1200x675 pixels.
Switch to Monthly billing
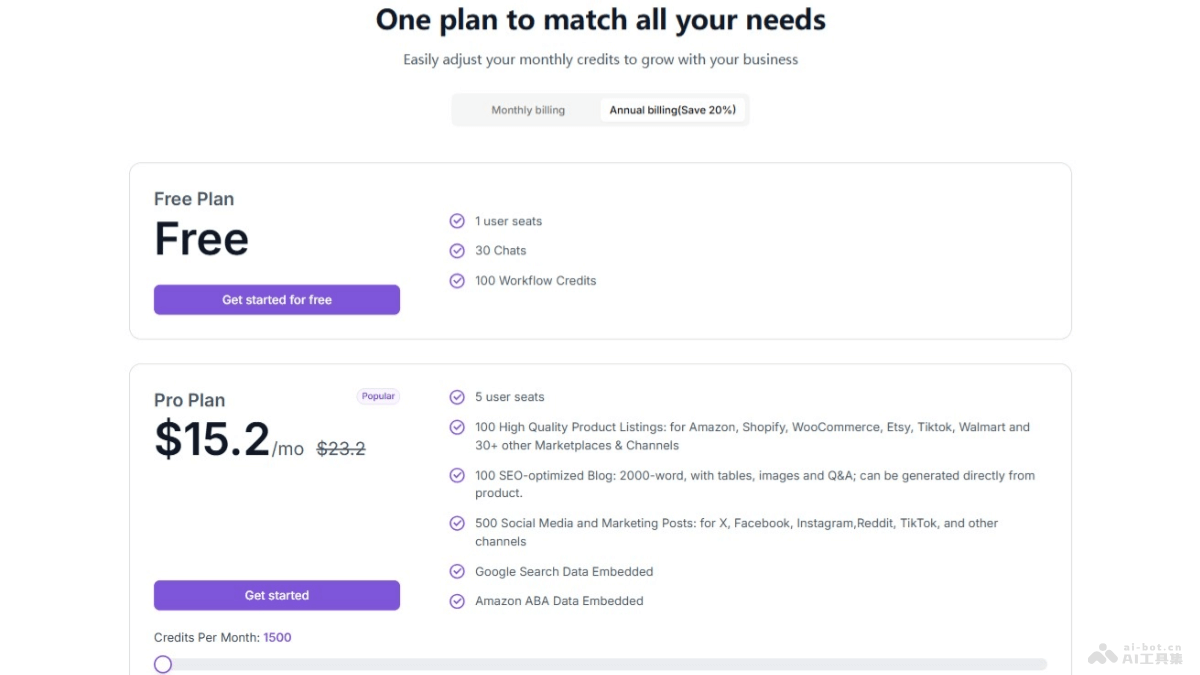(528, 110)
